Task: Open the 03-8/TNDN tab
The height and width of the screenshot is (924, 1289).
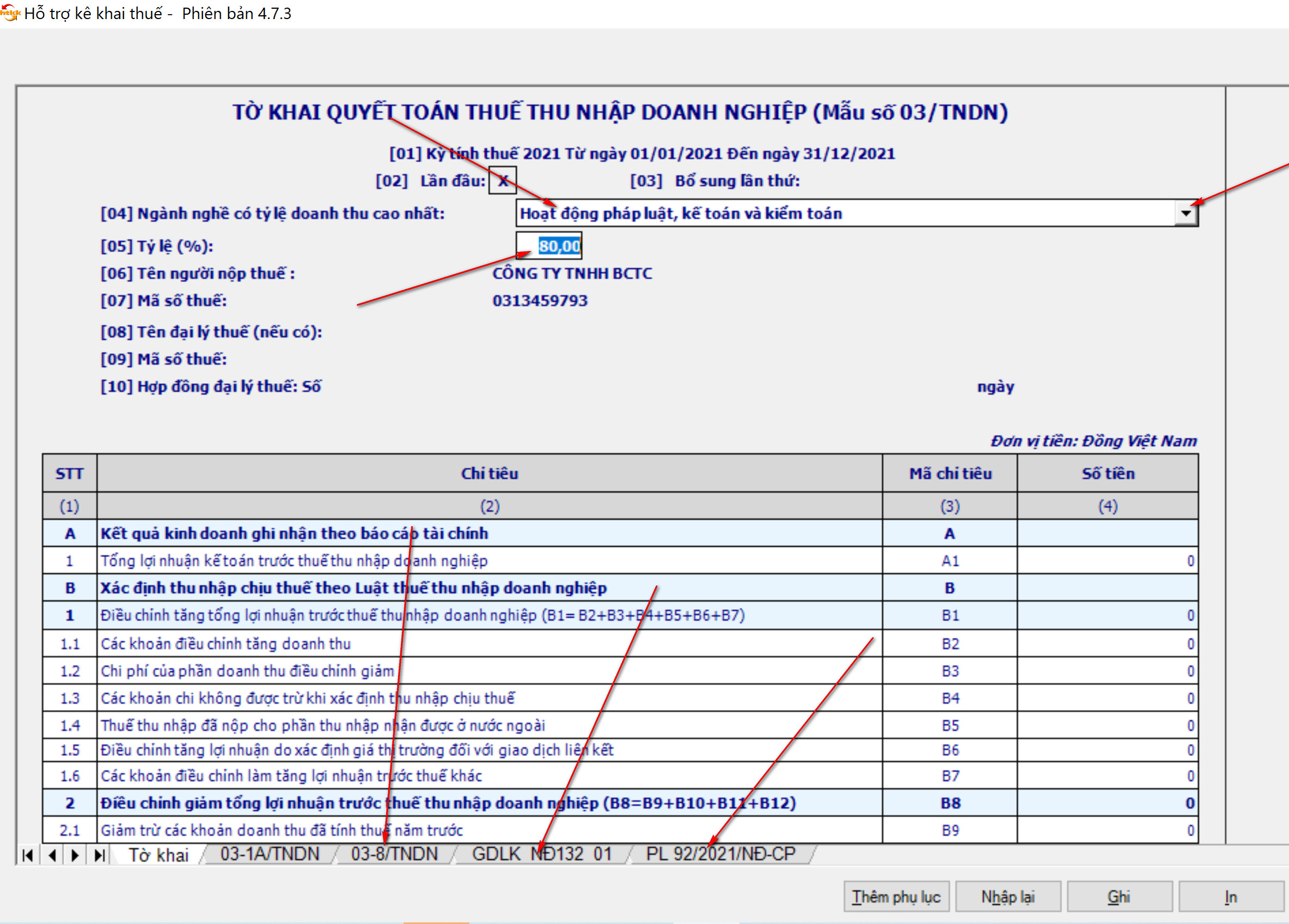Action: click(x=394, y=854)
